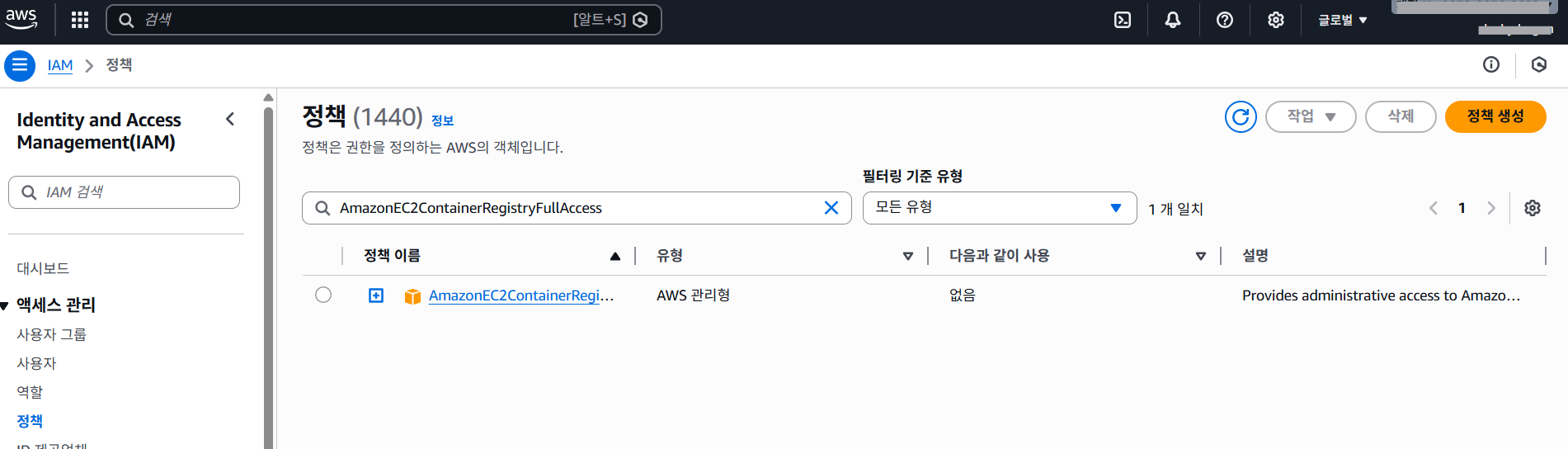This screenshot has height=449, width=1568.
Task: Open 사용자 in the sidebar
Action: coord(36,363)
